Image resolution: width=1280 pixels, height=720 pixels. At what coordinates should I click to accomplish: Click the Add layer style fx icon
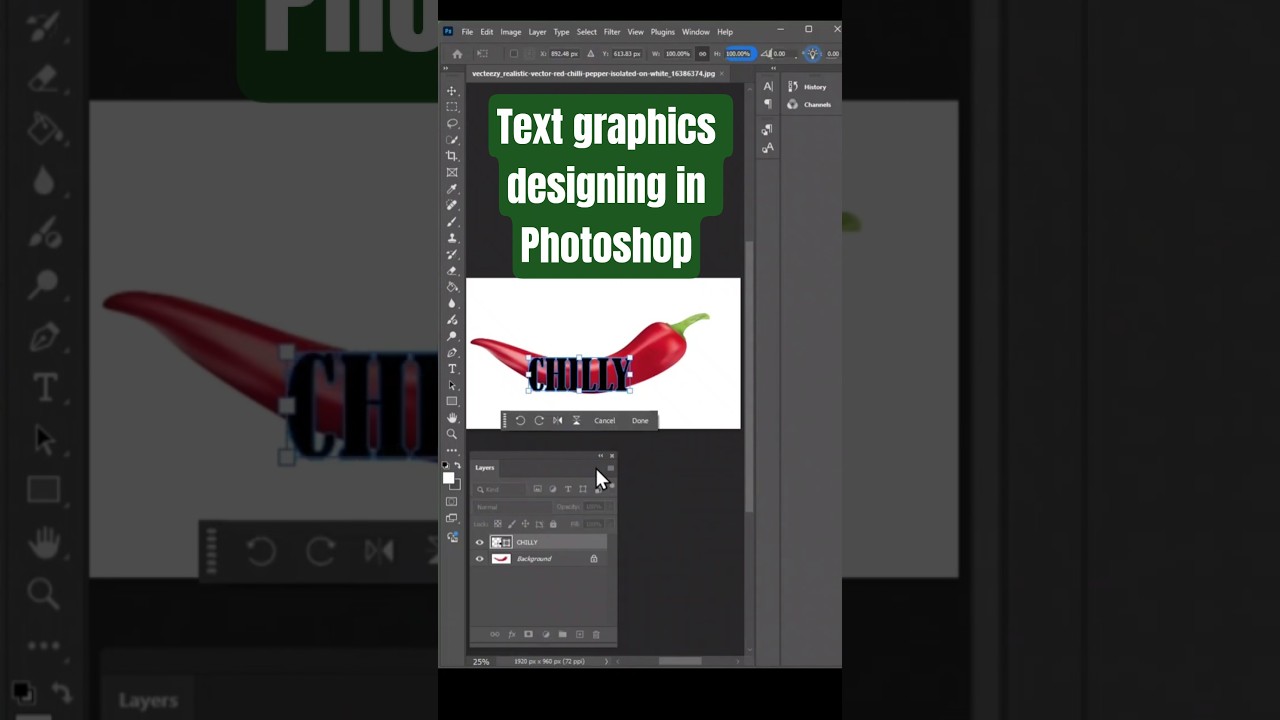click(x=512, y=634)
